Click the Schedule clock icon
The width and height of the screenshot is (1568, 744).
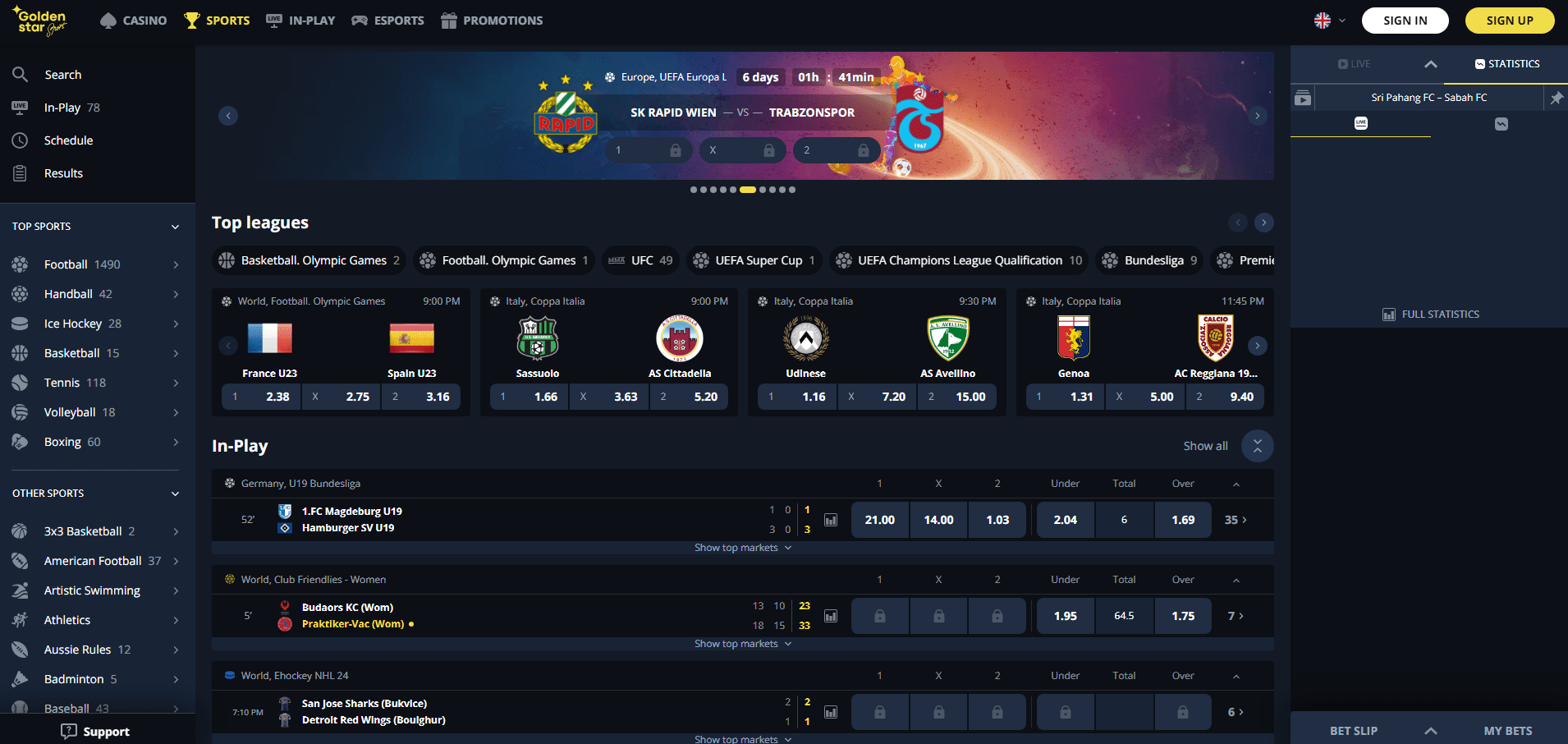[x=21, y=140]
